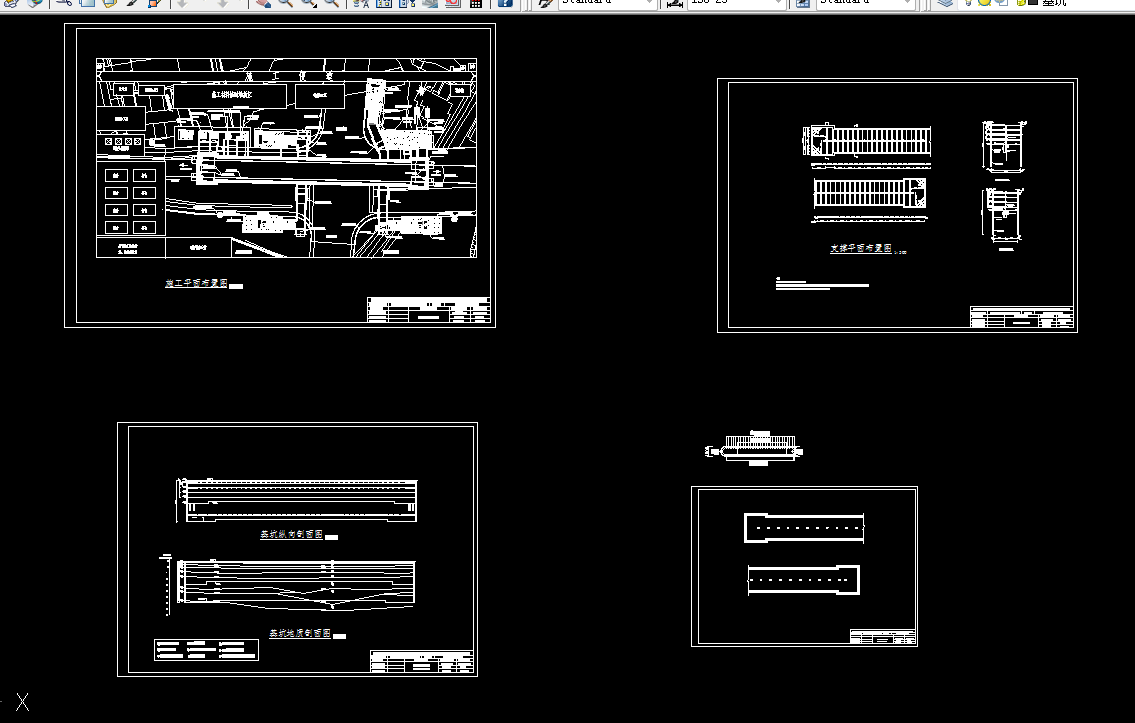
Task: Click the 支撑平面布置图 drawing title
Action: (x=861, y=248)
